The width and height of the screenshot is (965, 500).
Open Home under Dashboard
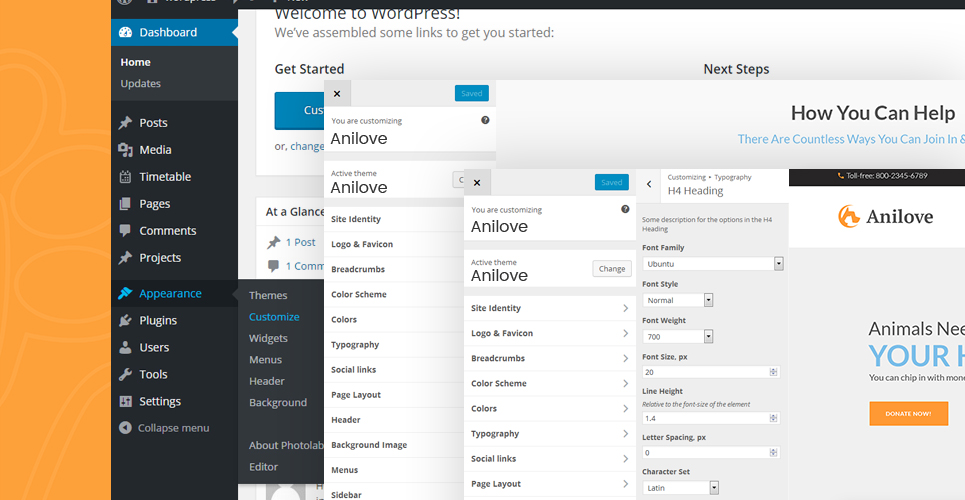[135, 62]
